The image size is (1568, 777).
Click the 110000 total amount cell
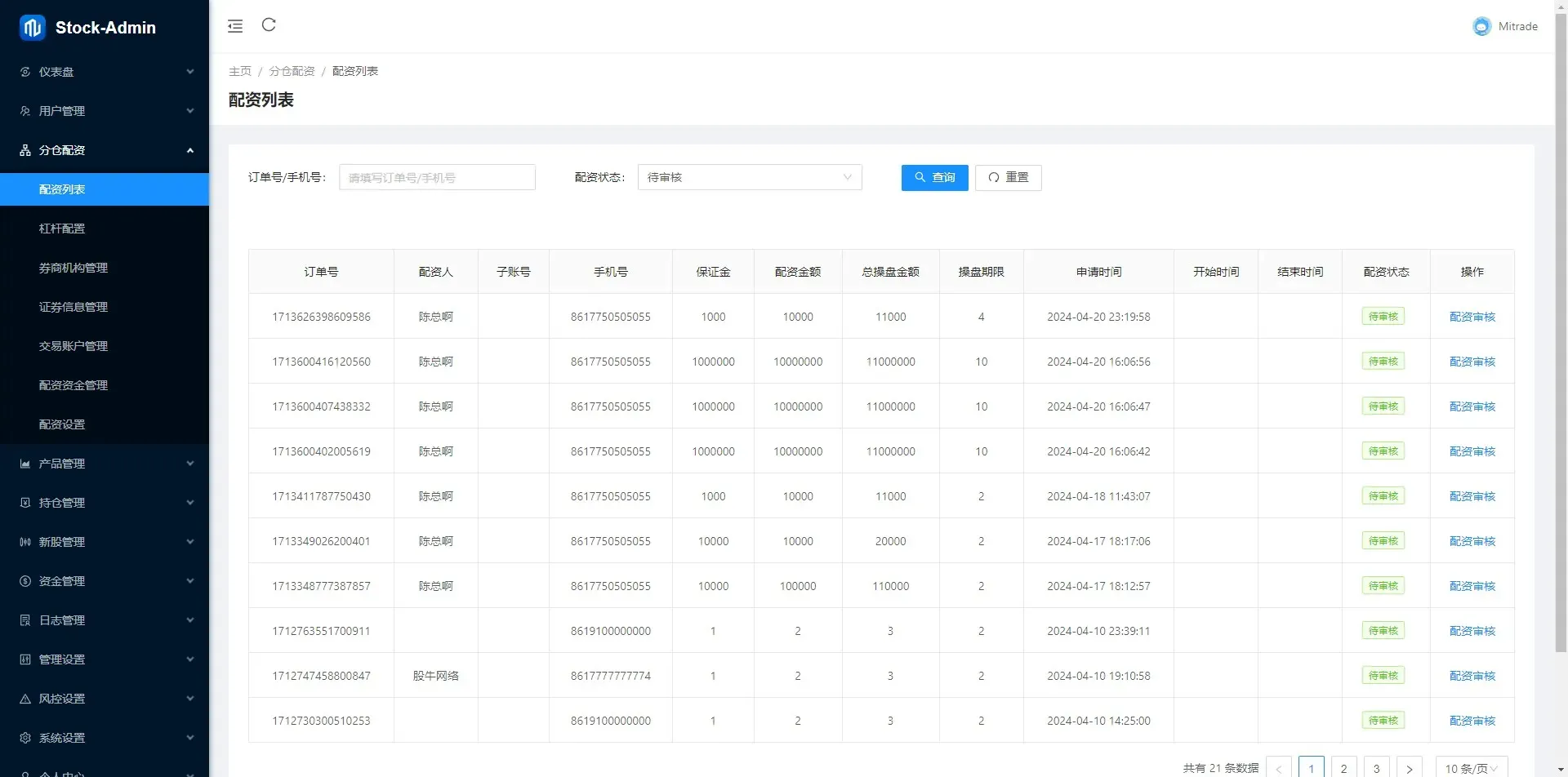click(x=890, y=586)
